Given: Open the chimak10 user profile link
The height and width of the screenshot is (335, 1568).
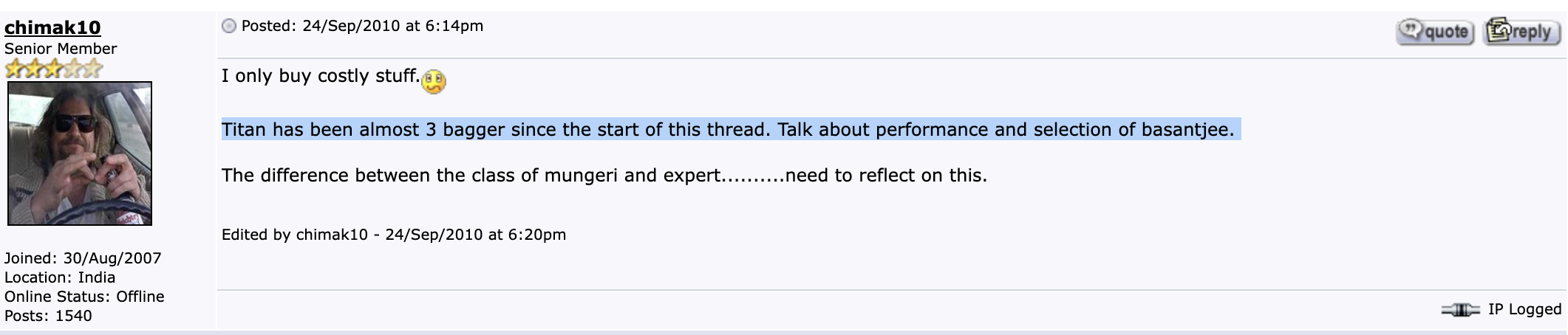Looking at the screenshot, I should (x=52, y=27).
